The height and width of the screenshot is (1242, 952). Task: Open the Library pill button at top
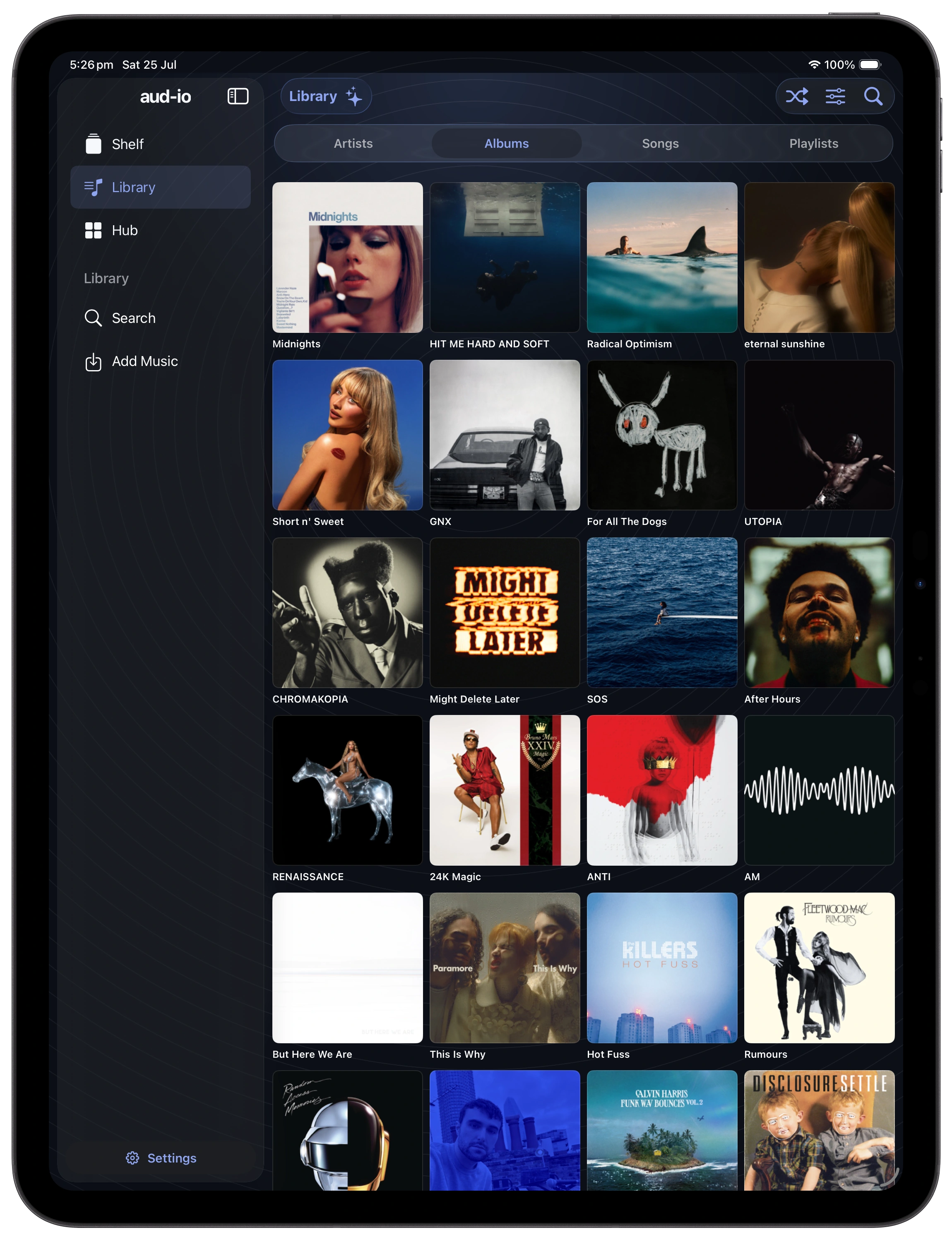(326, 96)
